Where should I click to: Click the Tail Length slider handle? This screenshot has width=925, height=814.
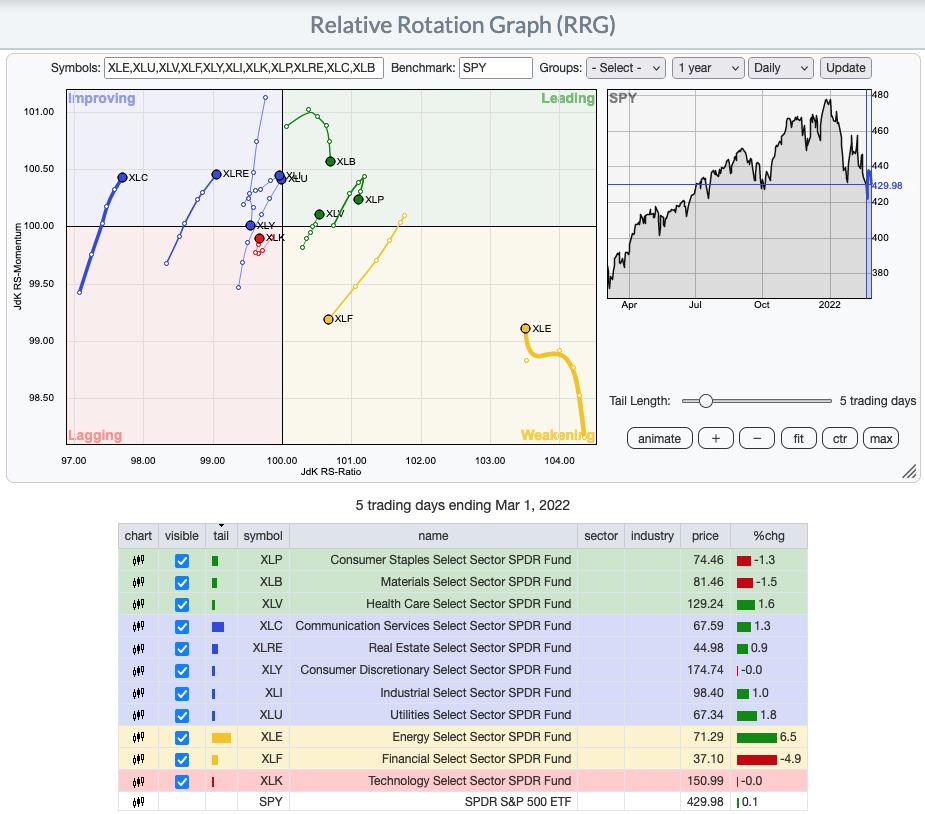706,401
